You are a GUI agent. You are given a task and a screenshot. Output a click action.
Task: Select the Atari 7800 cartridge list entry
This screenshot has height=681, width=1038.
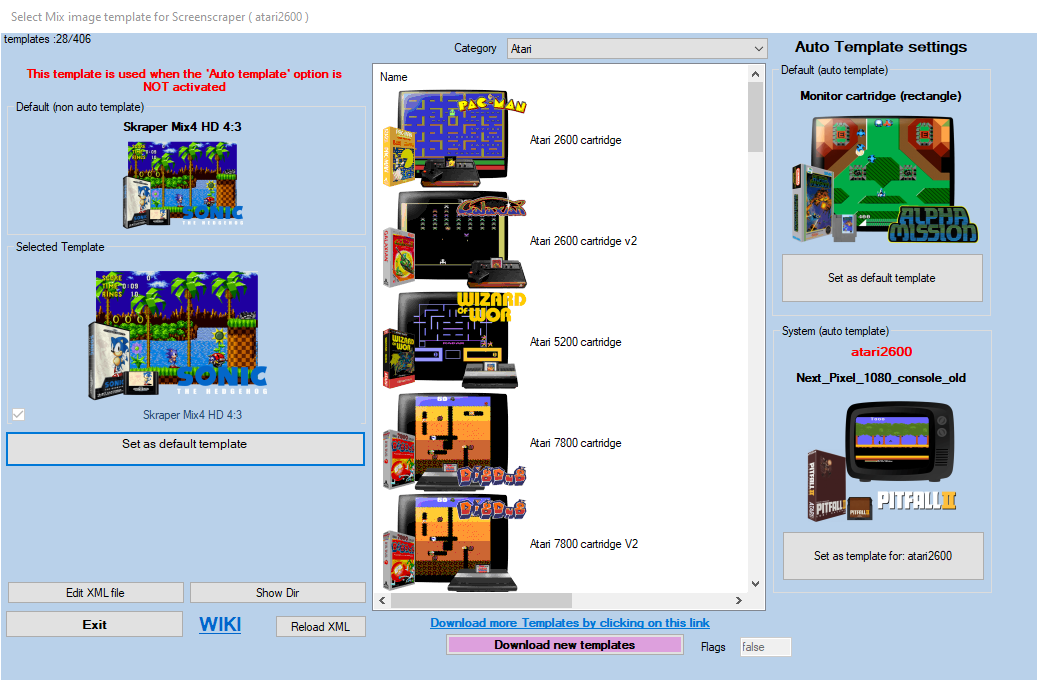575,443
